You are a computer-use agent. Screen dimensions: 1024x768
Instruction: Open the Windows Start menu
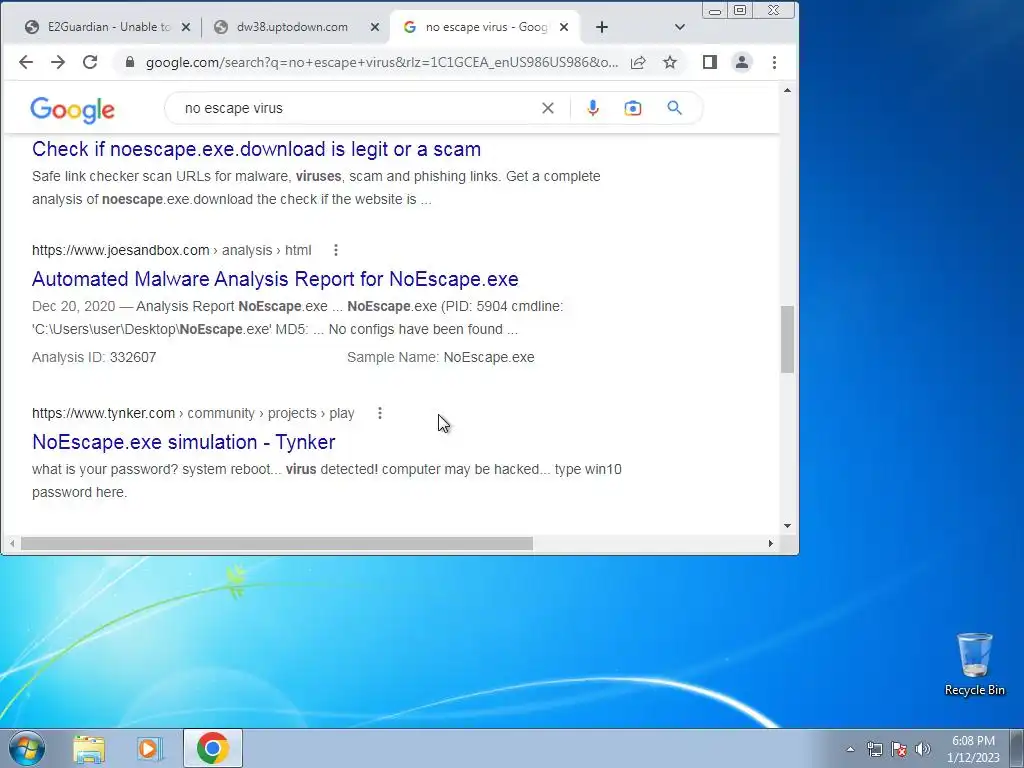pos(26,748)
